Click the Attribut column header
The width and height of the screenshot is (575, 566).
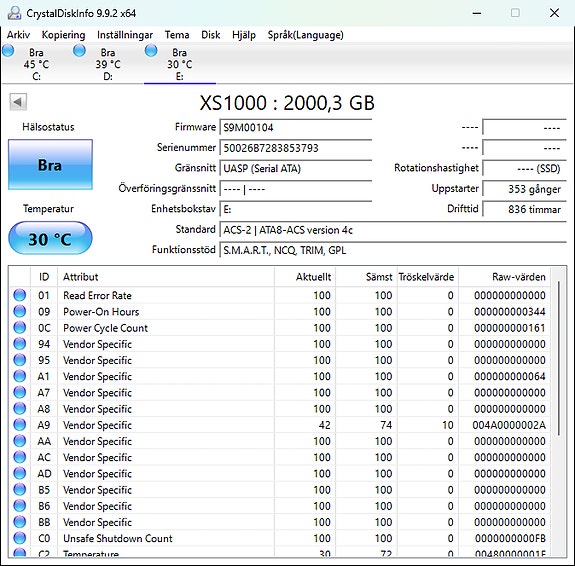(166, 277)
